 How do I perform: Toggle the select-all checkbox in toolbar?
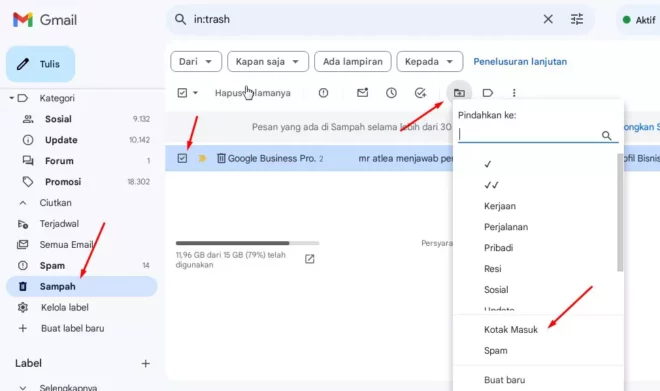[182, 93]
